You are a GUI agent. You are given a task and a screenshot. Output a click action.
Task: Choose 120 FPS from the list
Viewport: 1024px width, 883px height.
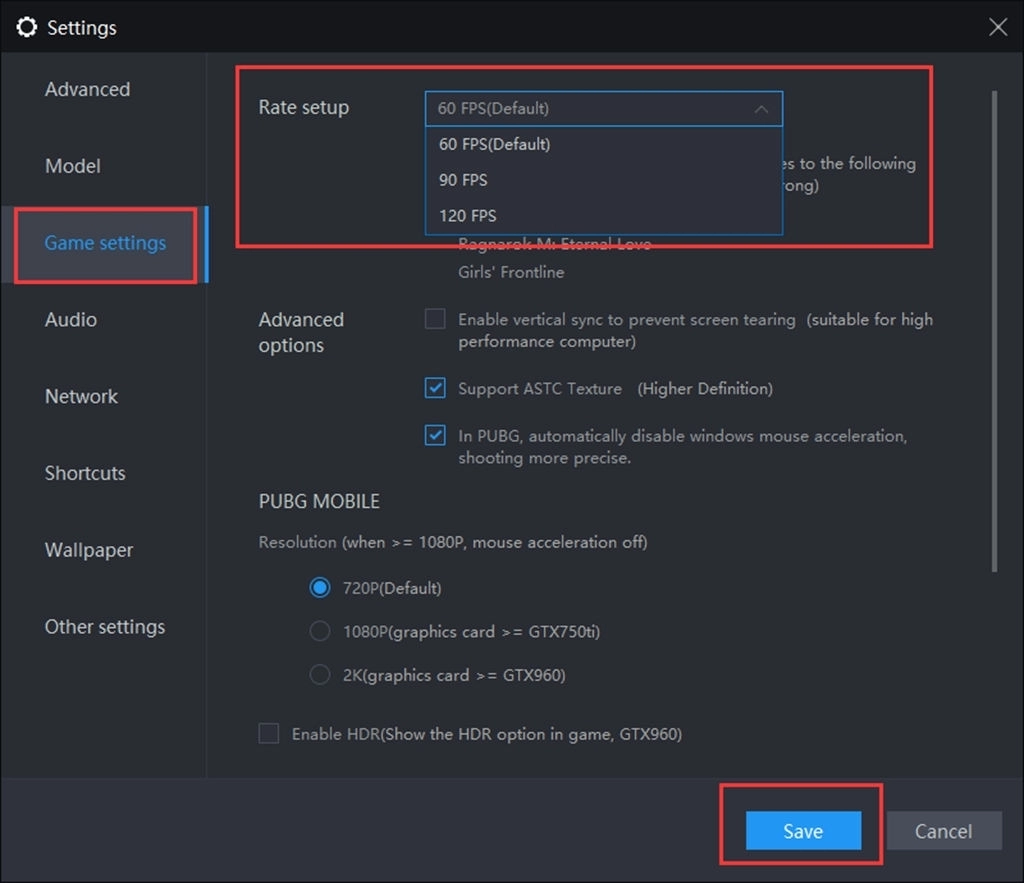[x=603, y=216]
